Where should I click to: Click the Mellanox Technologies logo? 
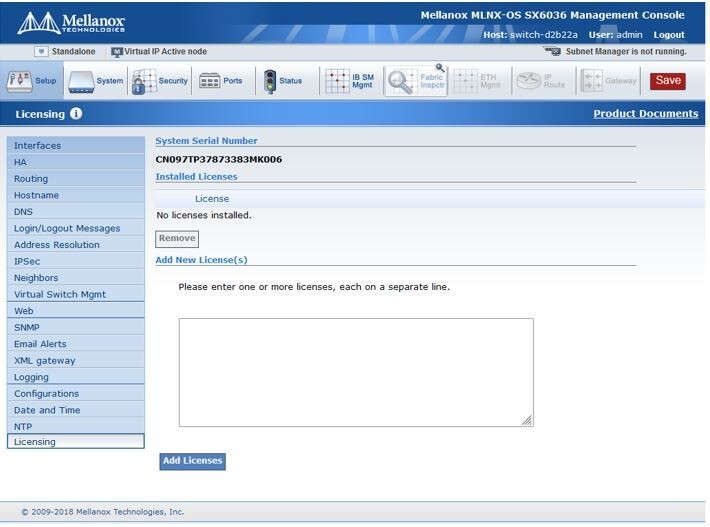tap(71, 23)
